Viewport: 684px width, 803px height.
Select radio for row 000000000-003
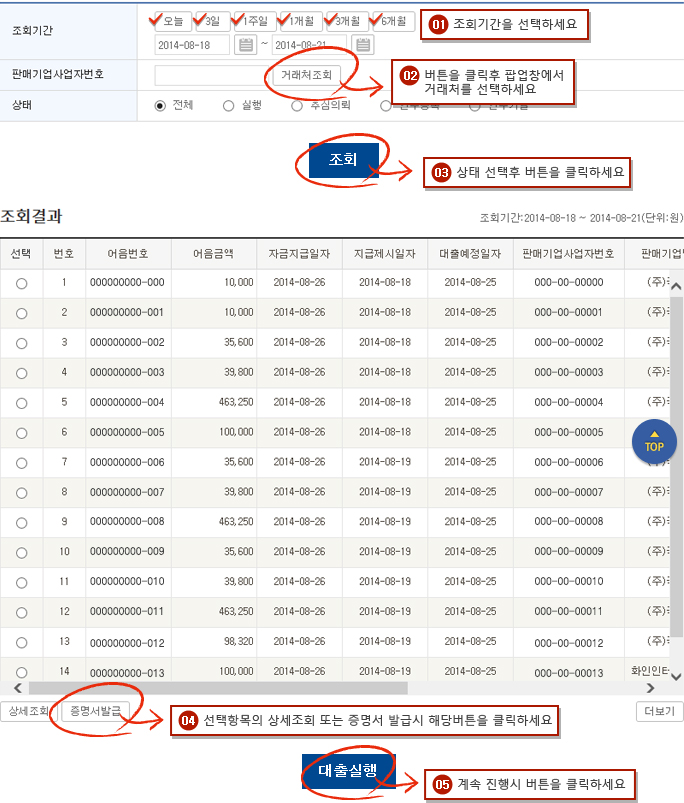(x=22, y=373)
